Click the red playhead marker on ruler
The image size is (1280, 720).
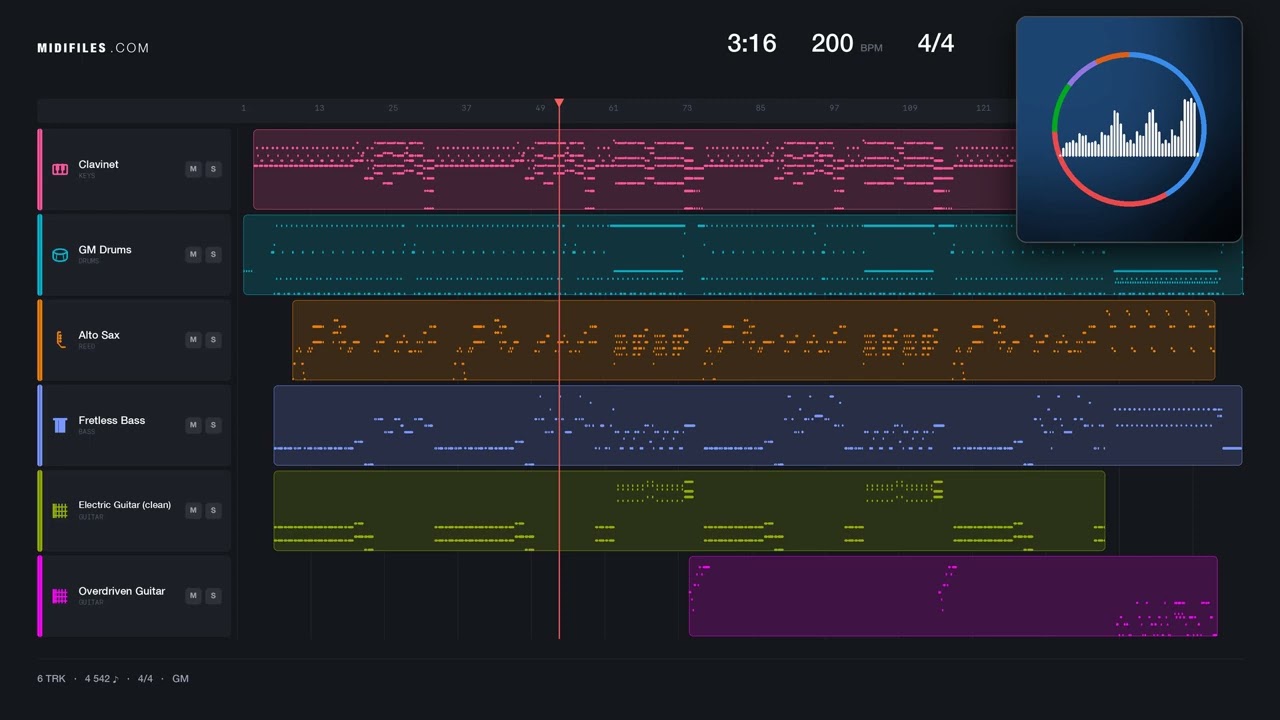559,103
